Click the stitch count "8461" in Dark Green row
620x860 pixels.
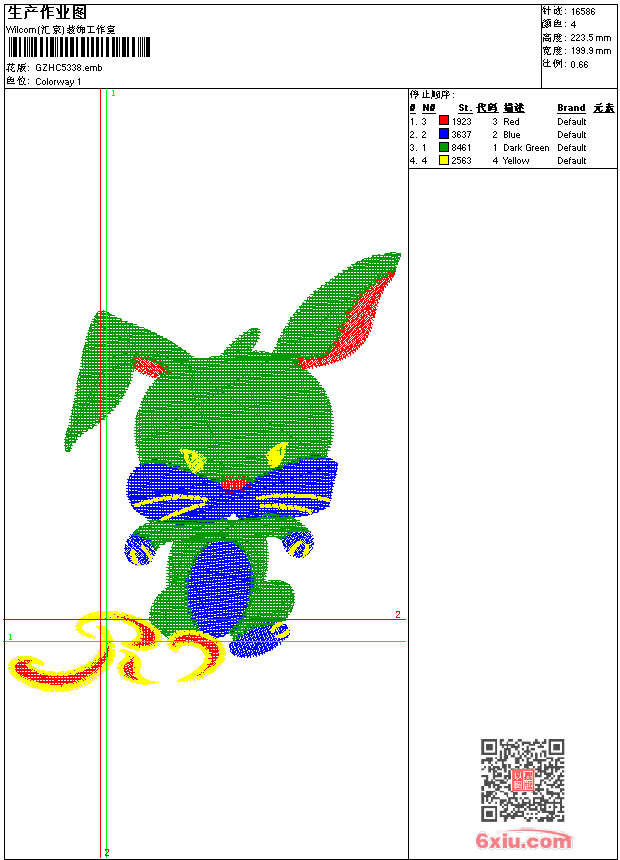(x=461, y=148)
